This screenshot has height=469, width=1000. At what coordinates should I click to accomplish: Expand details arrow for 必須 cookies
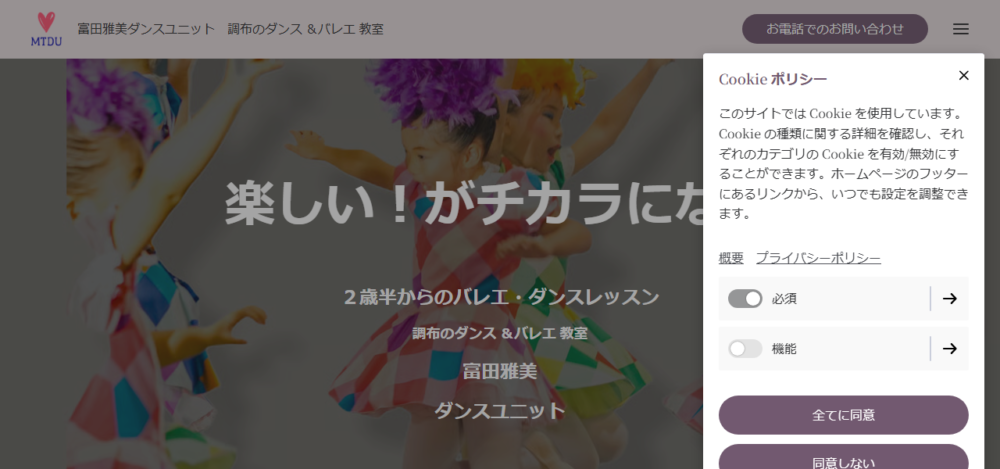coord(950,299)
